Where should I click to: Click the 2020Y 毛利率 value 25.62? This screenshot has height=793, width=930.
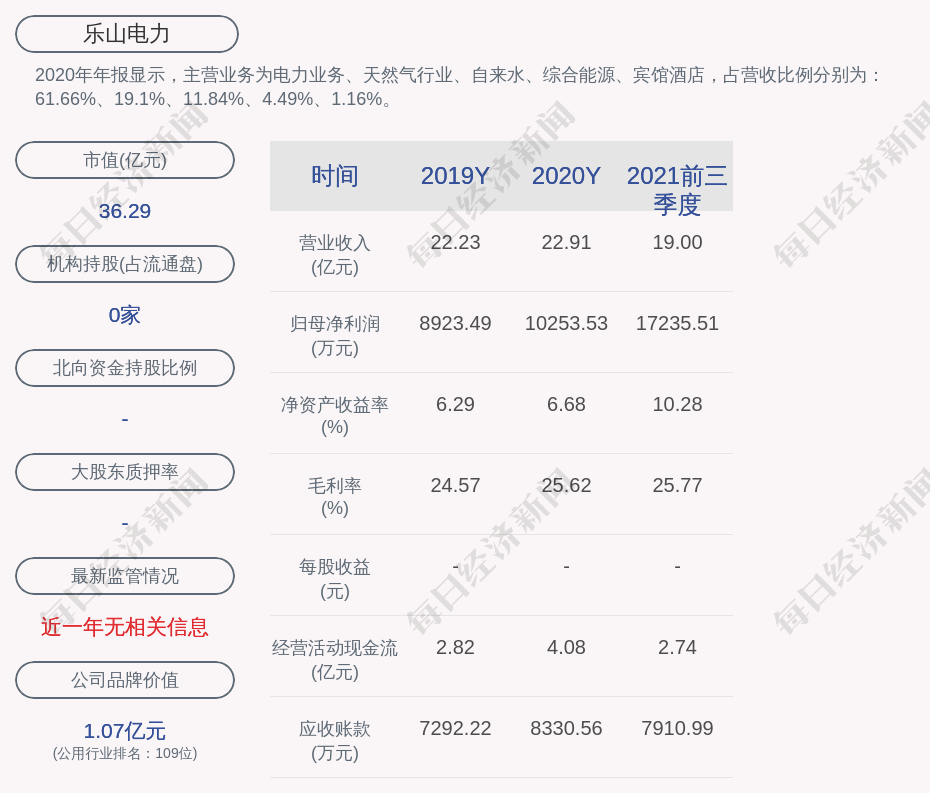pyautogui.click(x=566, y=485)
